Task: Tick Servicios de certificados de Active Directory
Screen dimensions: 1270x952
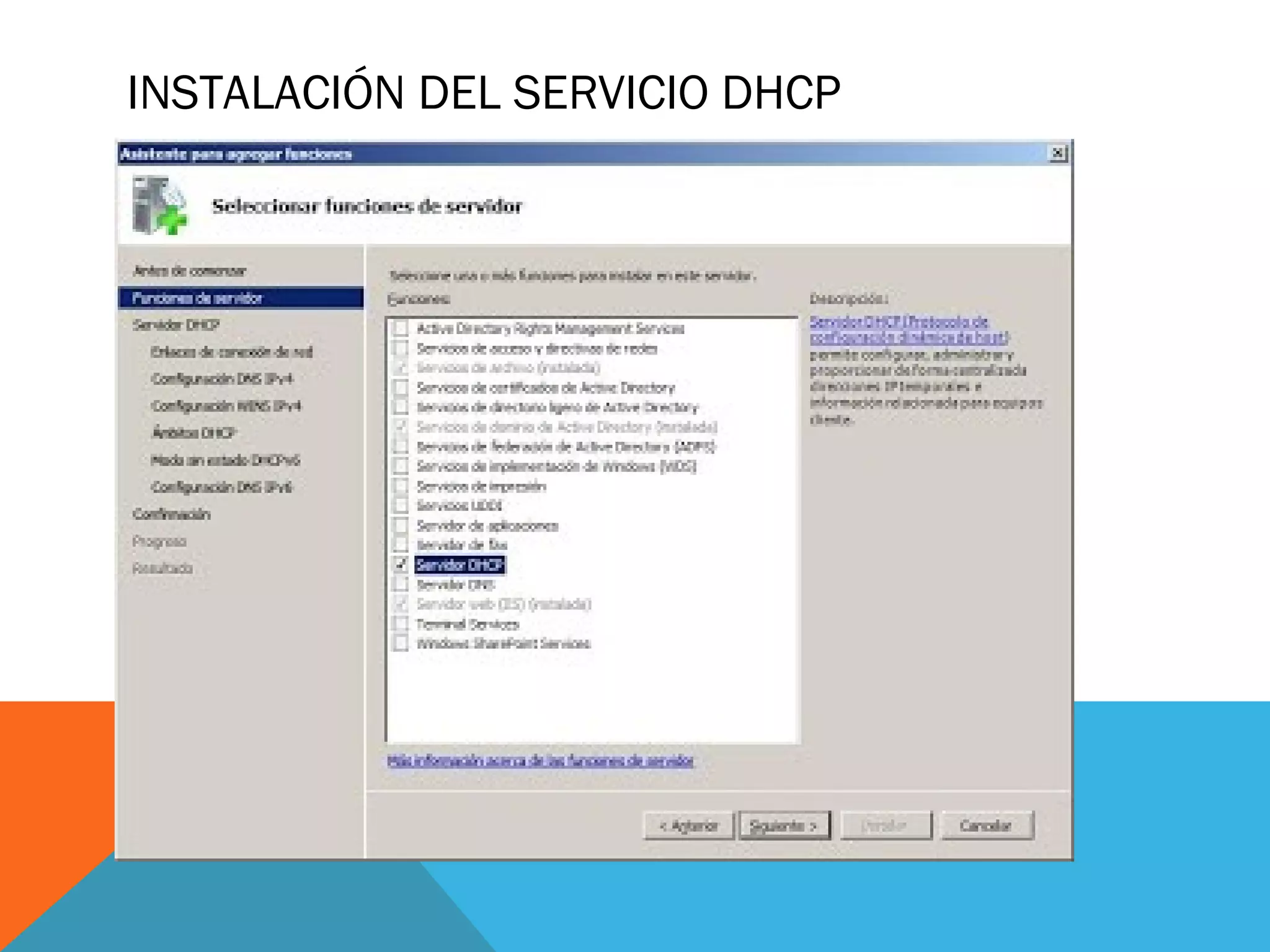Action: (x=401, y=388)
